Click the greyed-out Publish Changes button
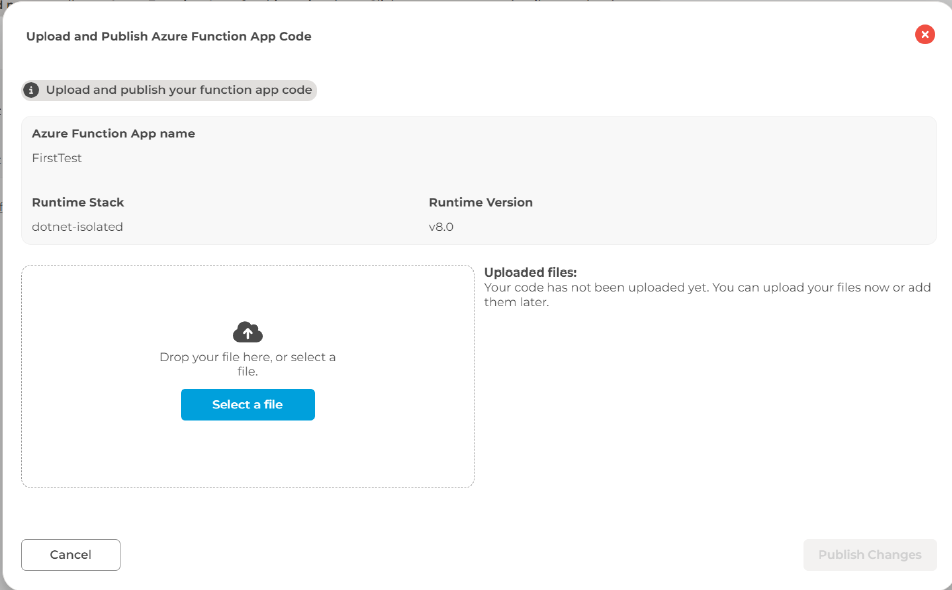Image resolution: width=952 pixels, height=590 pixels. [869, 555]
